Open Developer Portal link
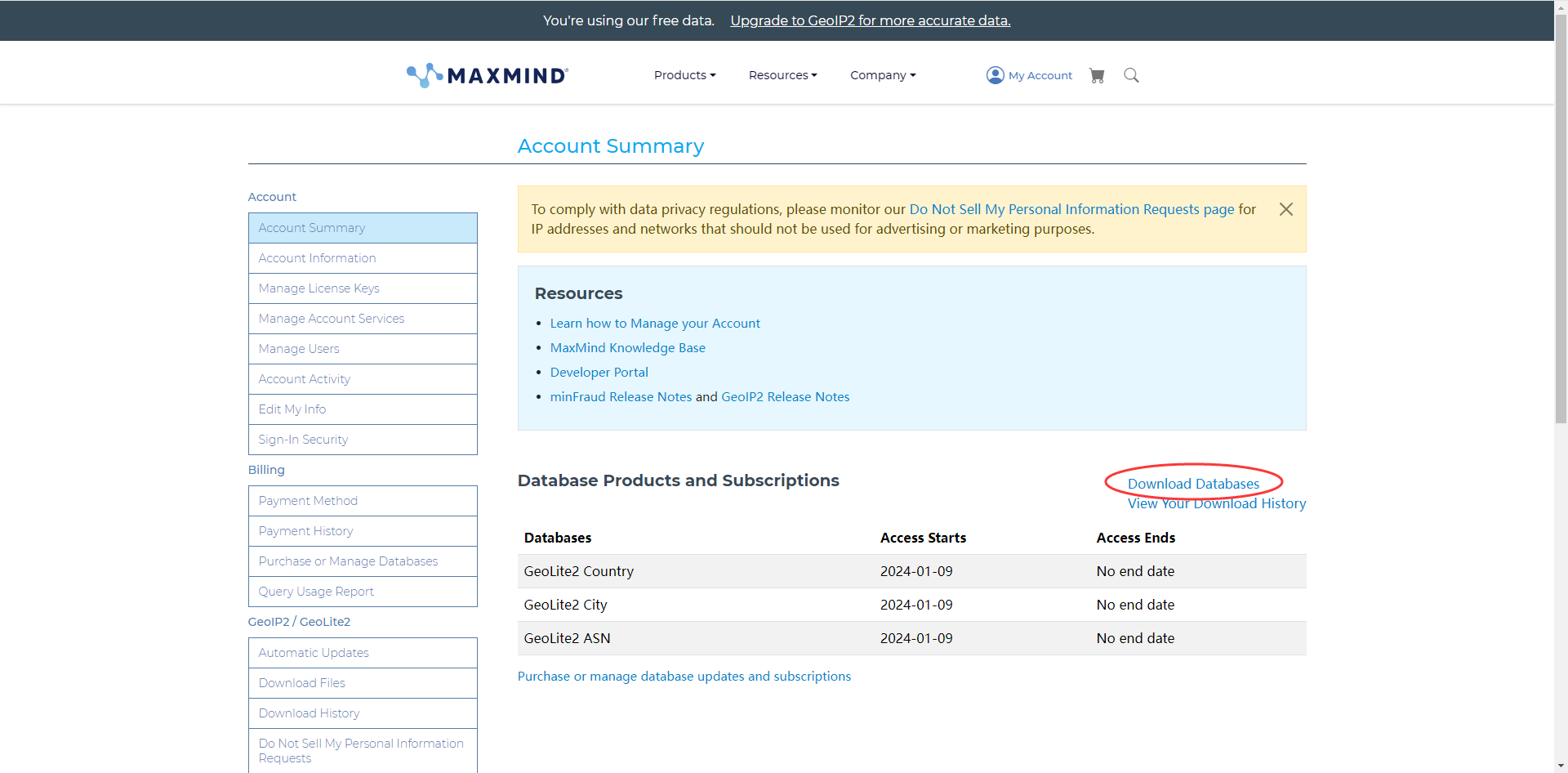 (x=599, y=373)
